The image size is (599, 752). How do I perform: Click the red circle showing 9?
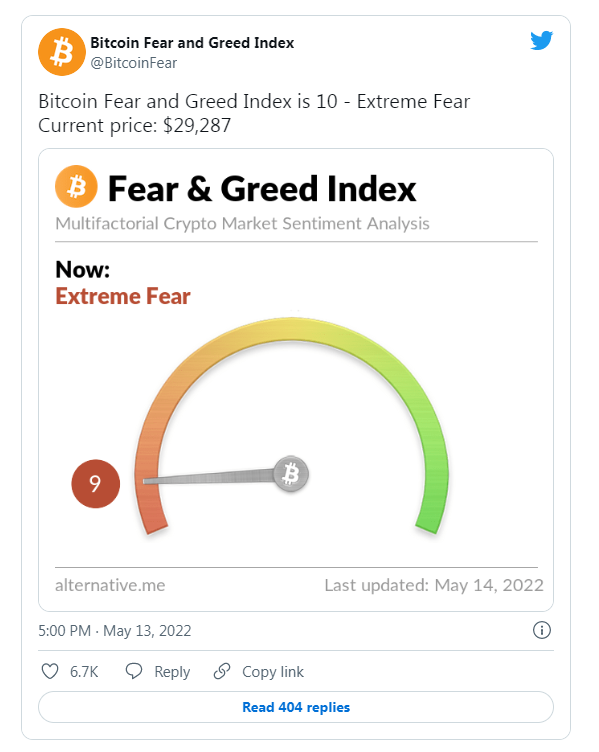pyautogui.click(x=95, y=483)
